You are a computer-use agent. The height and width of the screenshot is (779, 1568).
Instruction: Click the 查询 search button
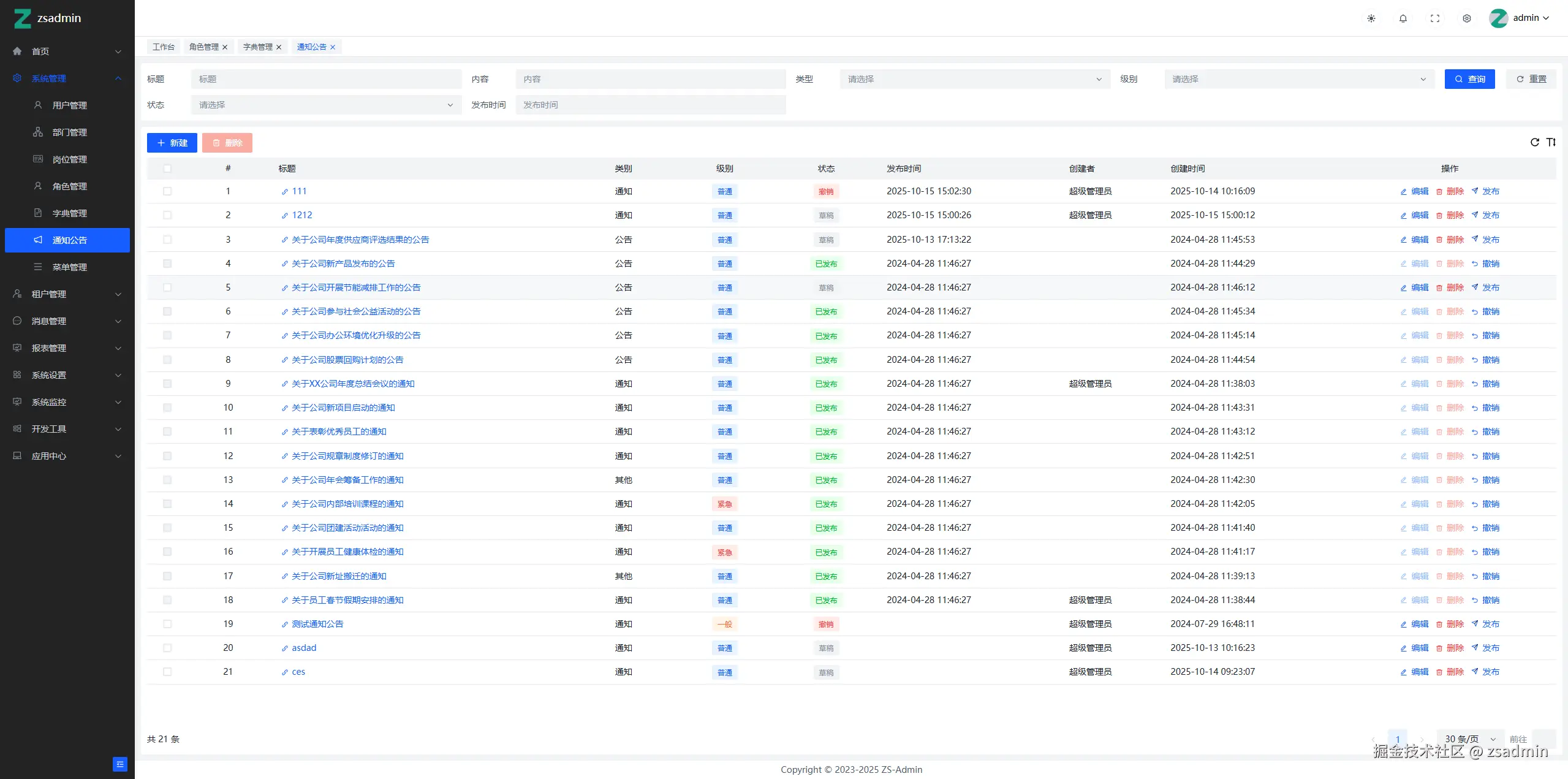[x=1469, y=79]
